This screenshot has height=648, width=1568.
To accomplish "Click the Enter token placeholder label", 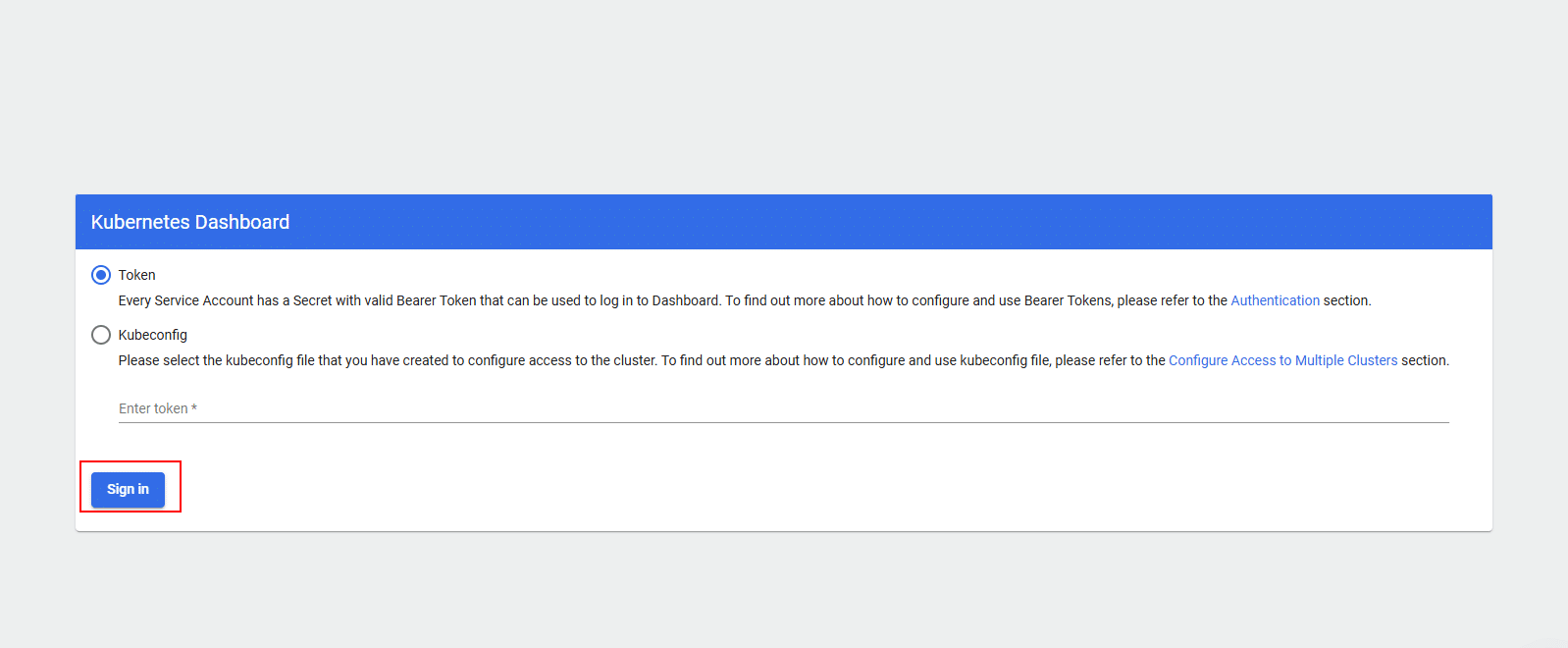I will [x=153, y=408].
